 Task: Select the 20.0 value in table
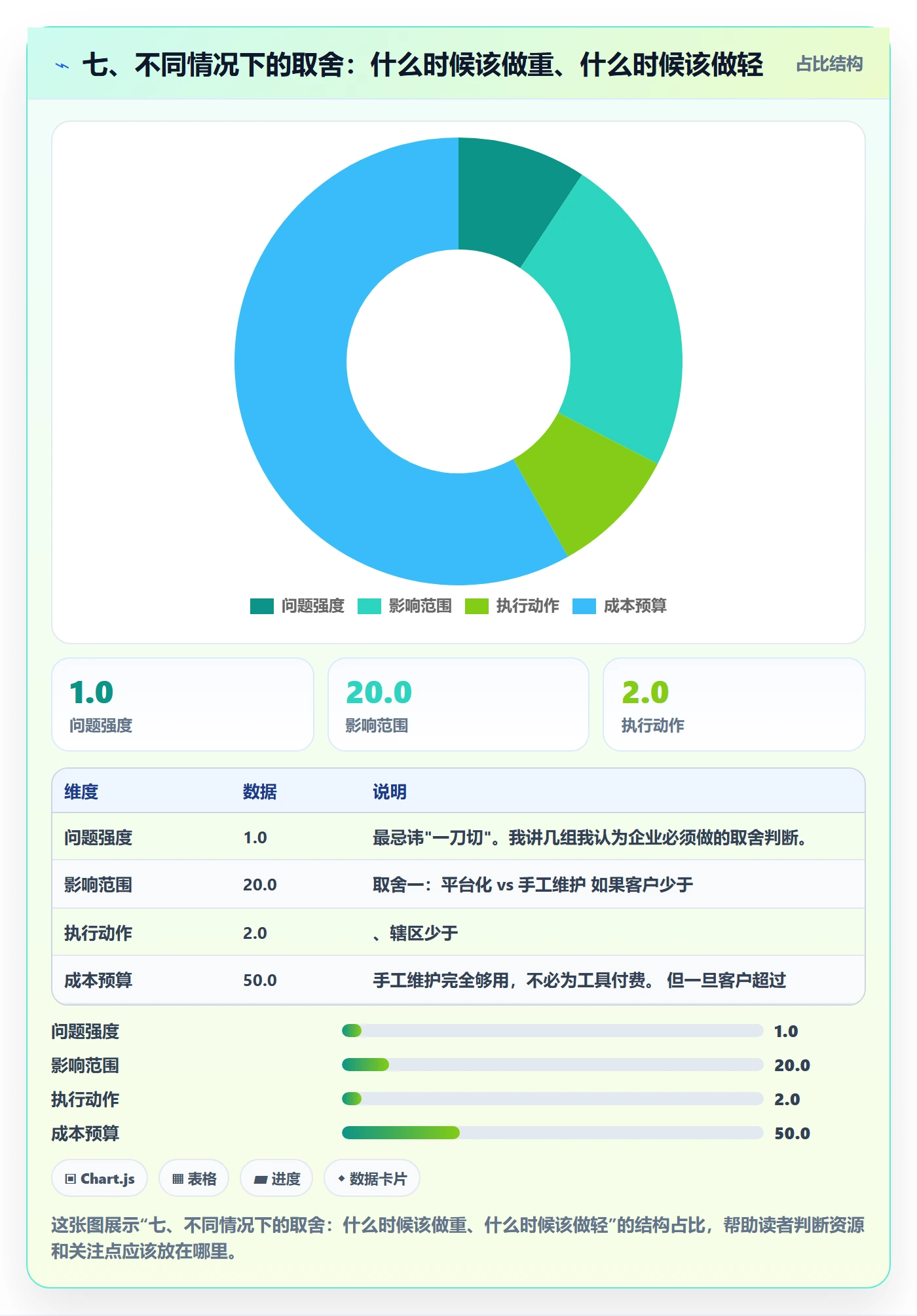(x=260, y=885)
